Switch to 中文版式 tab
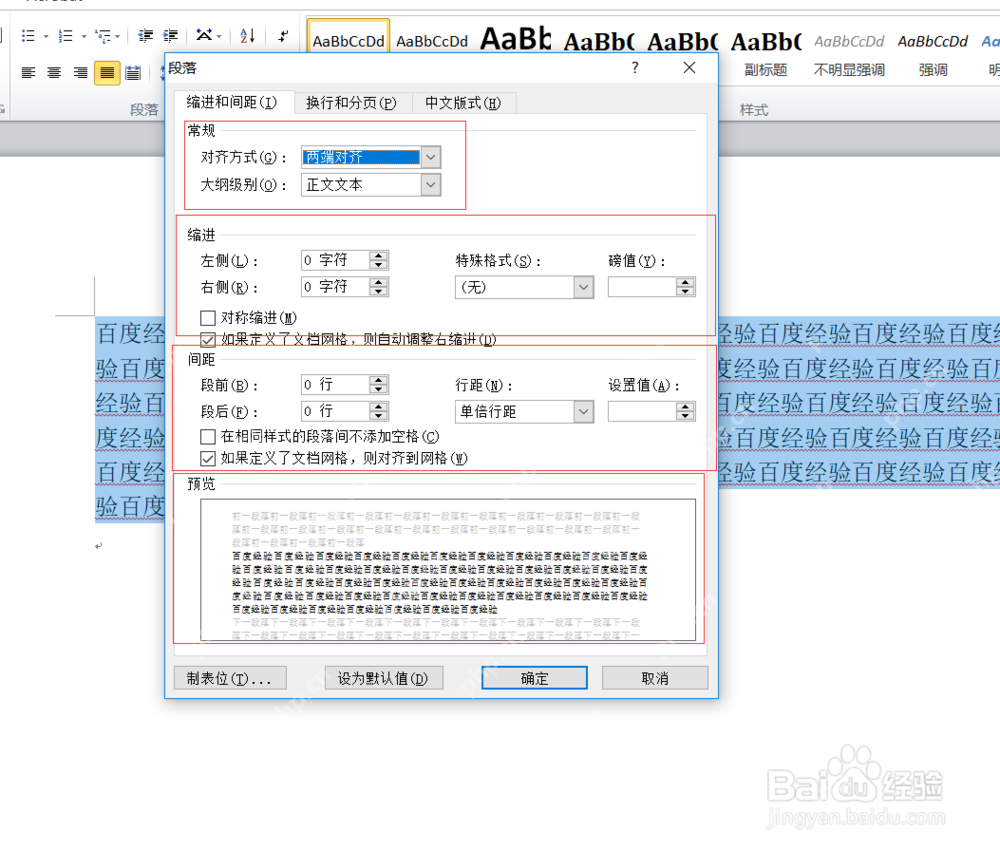 point(464,103)
